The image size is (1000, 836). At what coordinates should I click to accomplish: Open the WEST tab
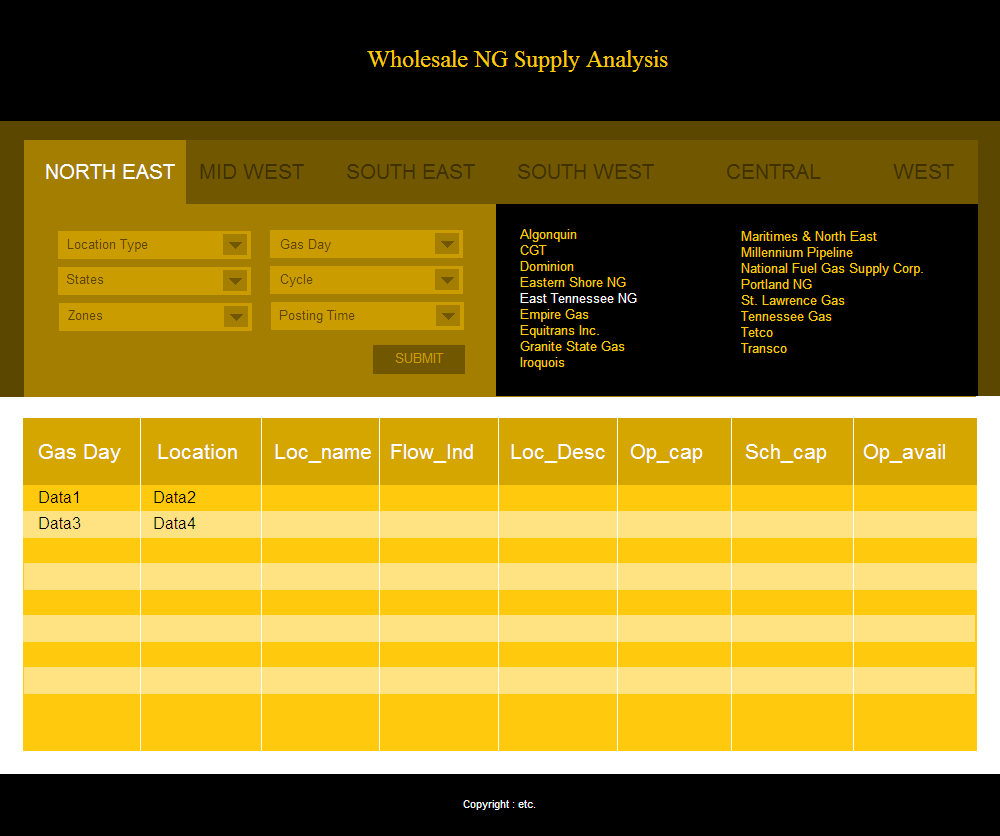click(x=923, y=172)
